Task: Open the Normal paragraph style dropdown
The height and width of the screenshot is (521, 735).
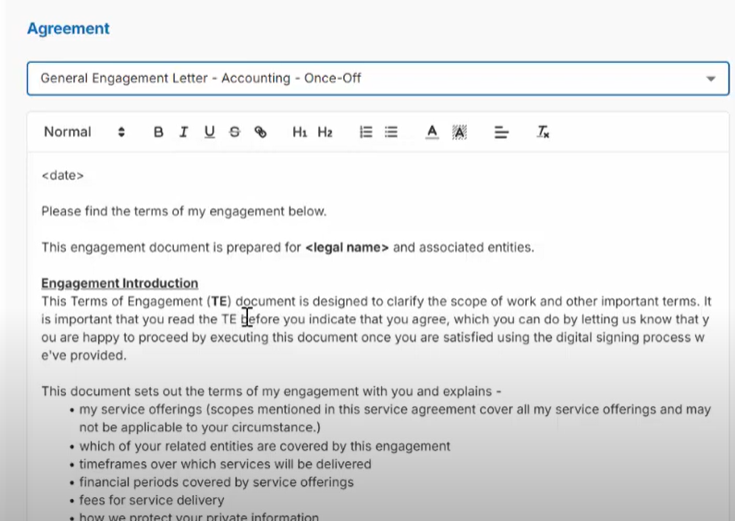Action: coord(84,132)
